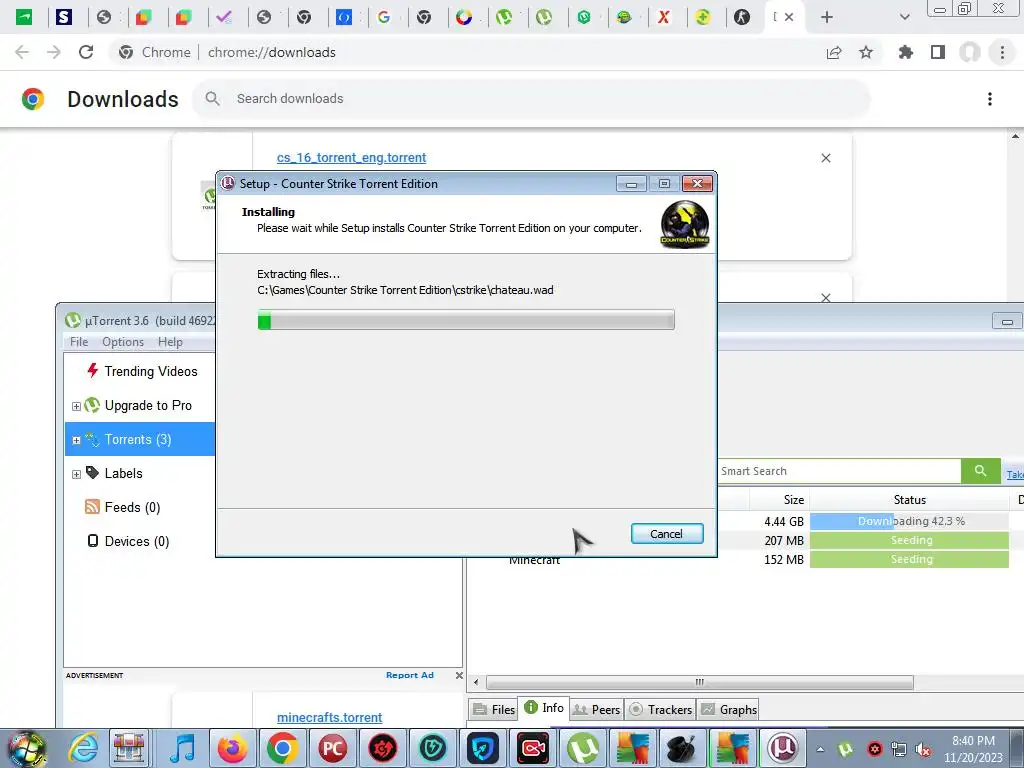Go back in Chrome

(22, 52)
